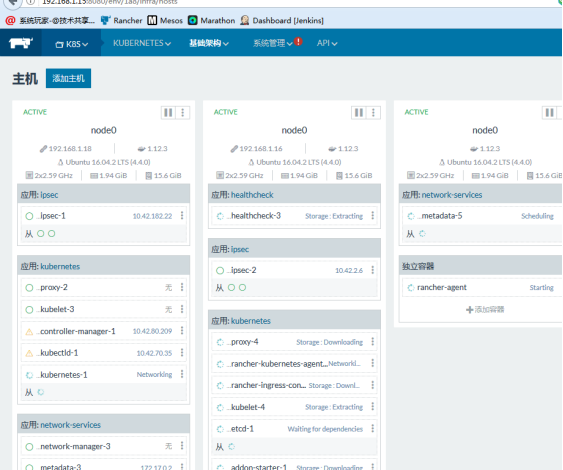Open the Rancher bookmark
Image resolution: width=563 pixels, height=470 pixels.
tap(122, 20)
